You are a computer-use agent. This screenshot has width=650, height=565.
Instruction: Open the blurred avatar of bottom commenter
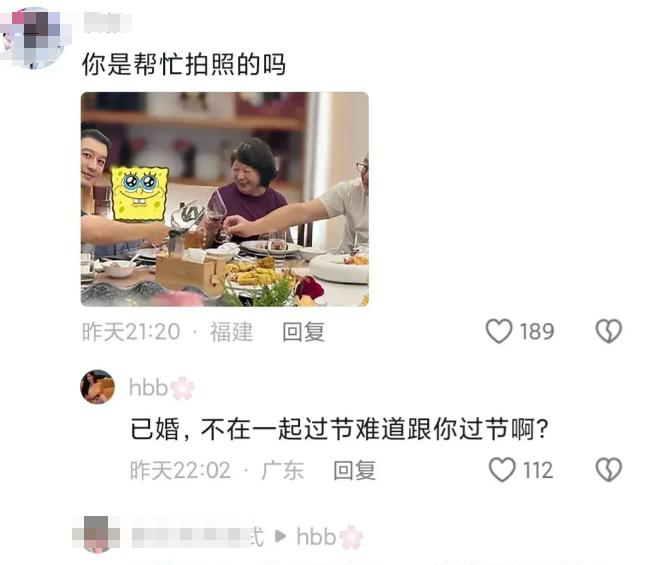coord(97,534)
